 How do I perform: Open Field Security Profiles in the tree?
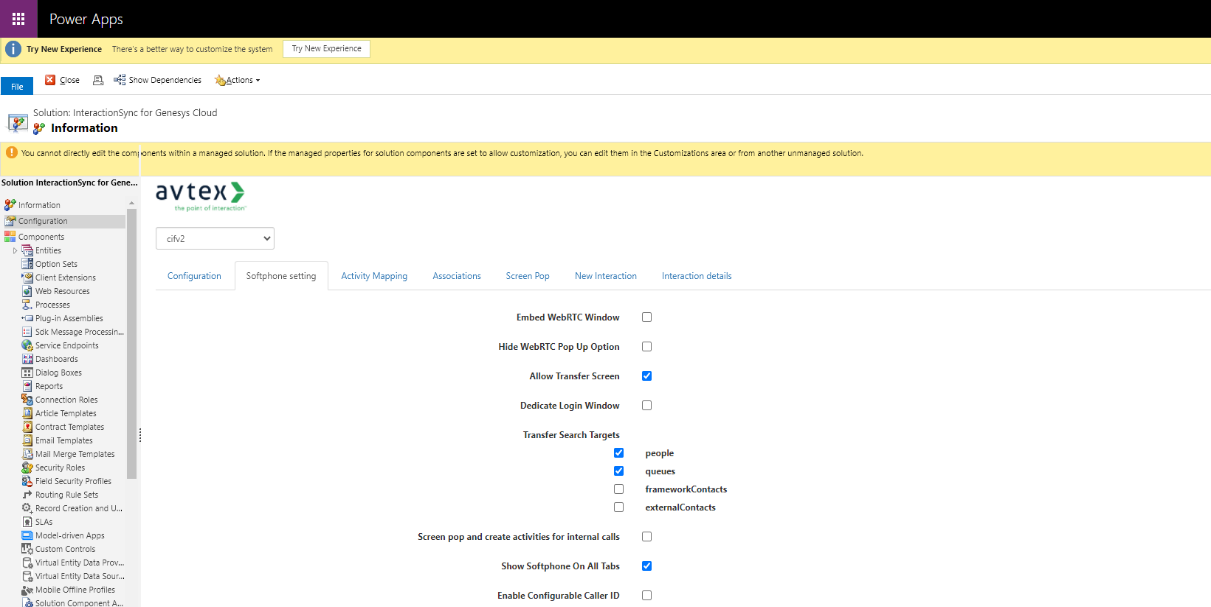click(73, 481)
